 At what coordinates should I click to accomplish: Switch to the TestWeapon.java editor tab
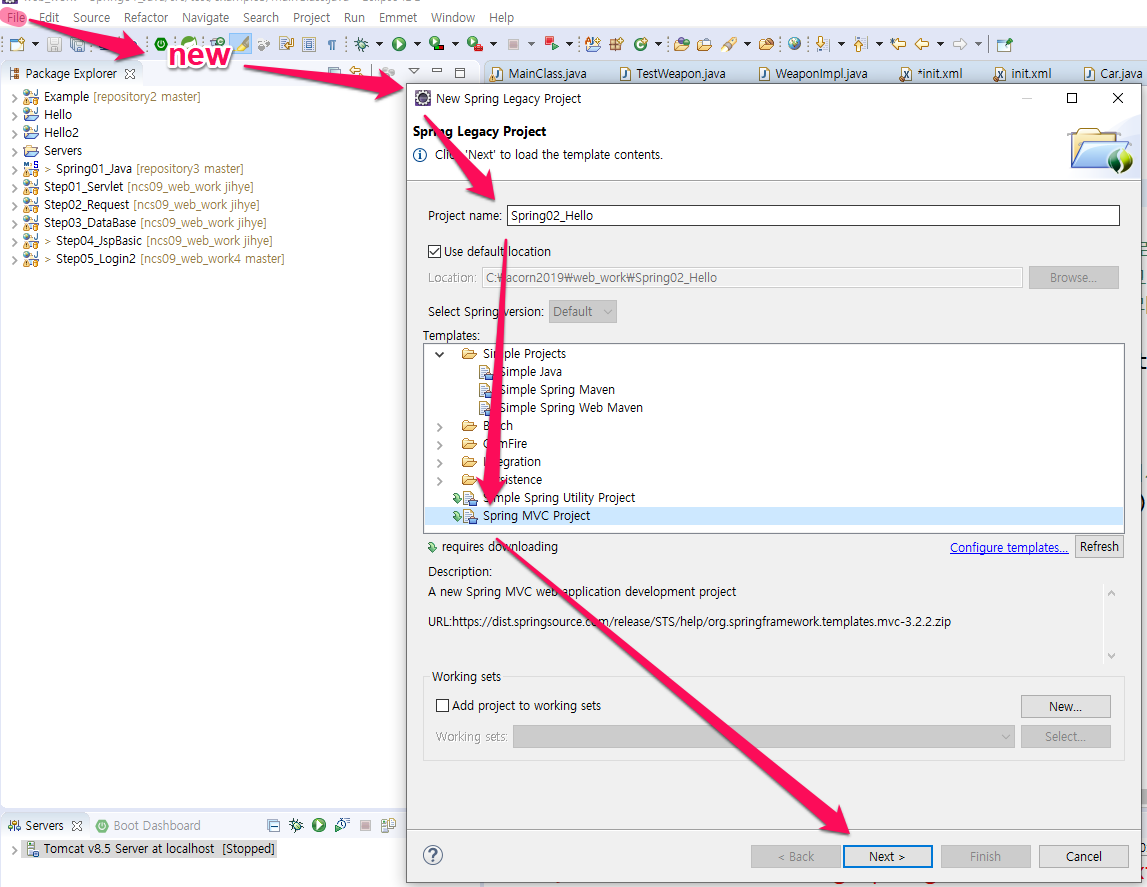pos(672,73)
